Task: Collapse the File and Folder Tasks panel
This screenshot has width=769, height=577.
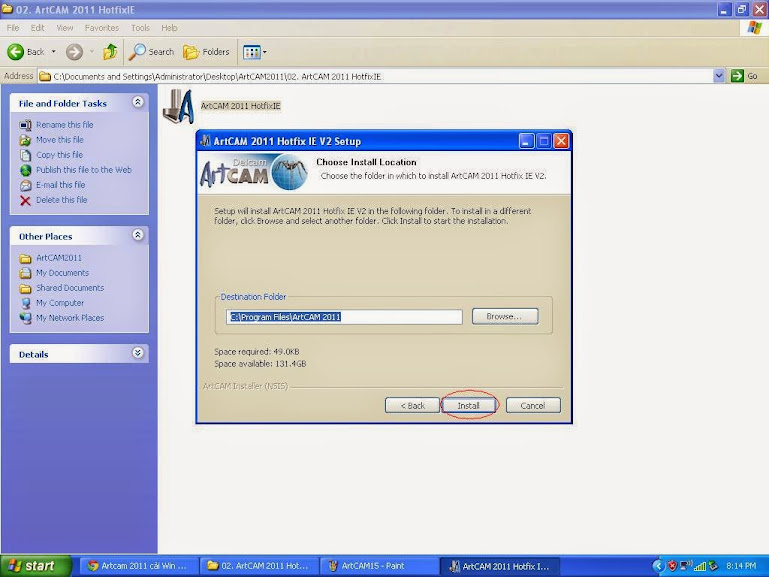Action: click(138, 102)
